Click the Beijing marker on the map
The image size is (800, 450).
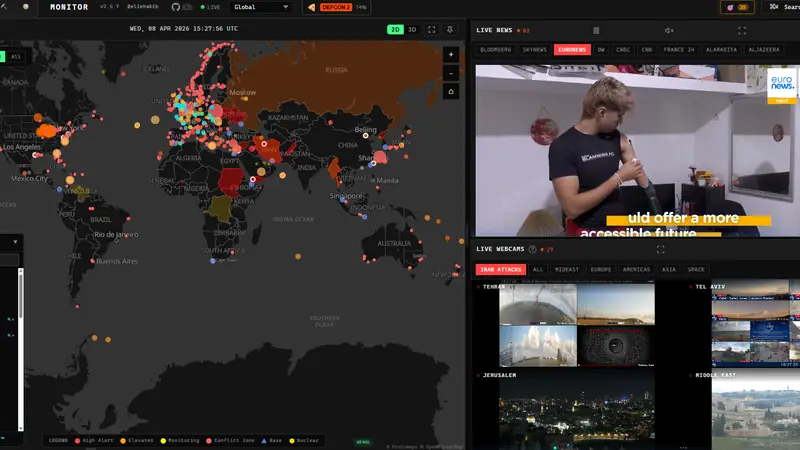tap(365, 136)
